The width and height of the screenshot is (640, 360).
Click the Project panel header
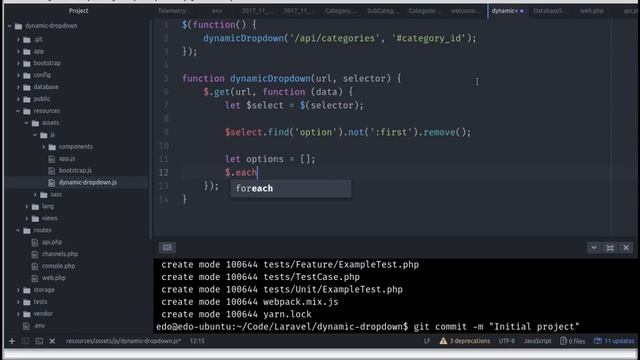(x=78, y=11)
